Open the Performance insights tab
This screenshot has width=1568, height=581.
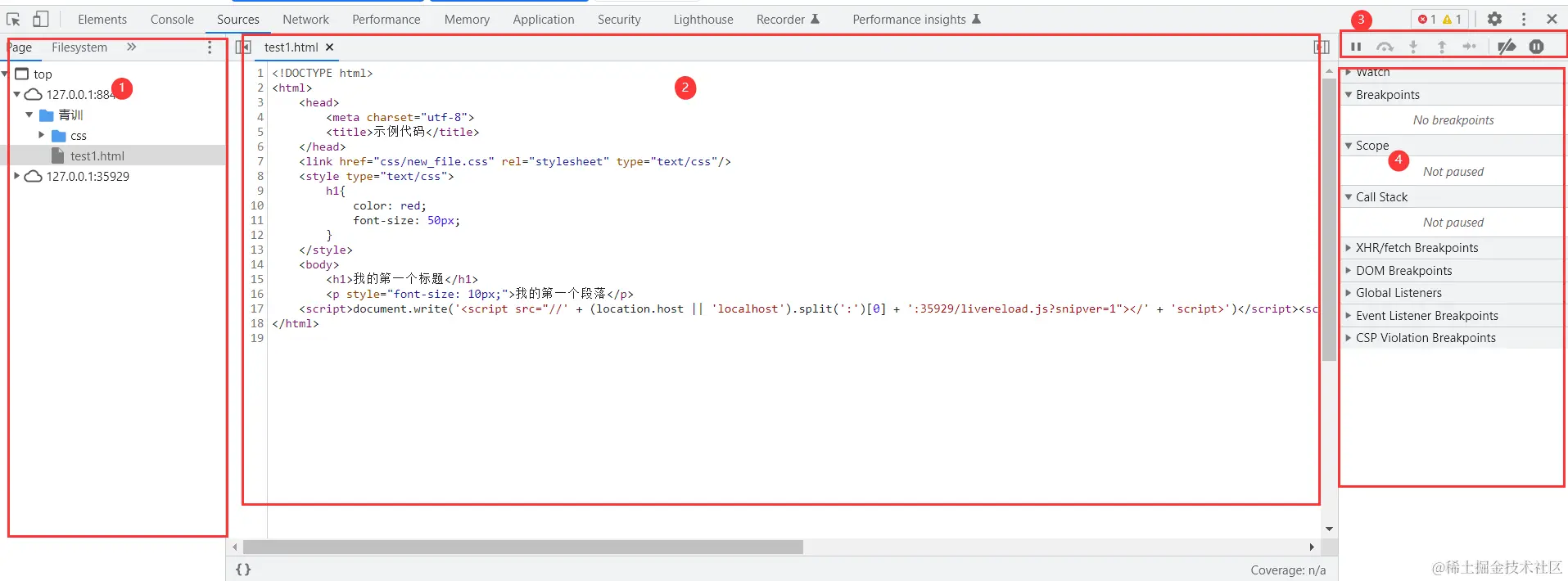click(x=916, y=20)
